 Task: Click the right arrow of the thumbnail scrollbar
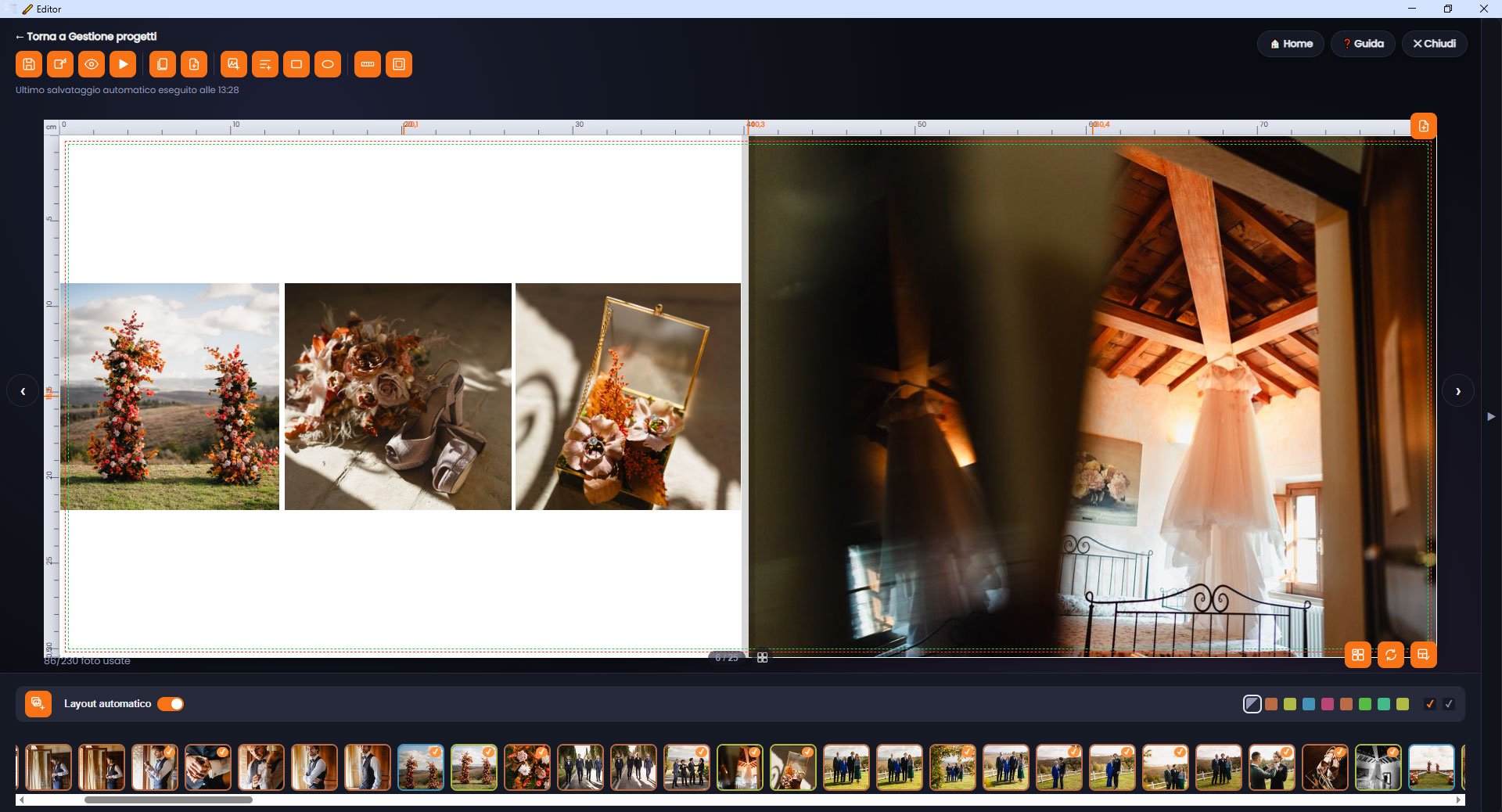(x=1459, y=800)
